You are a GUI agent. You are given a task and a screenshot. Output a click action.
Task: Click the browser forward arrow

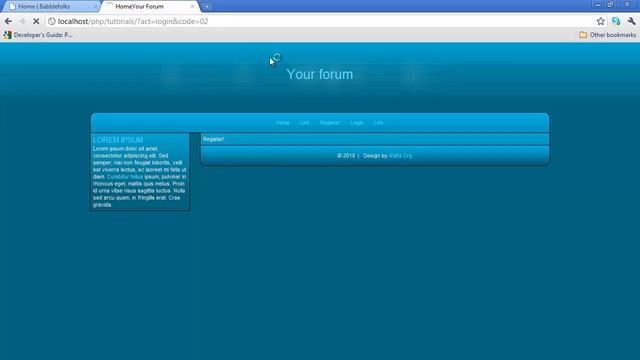[x=22, y=21]
